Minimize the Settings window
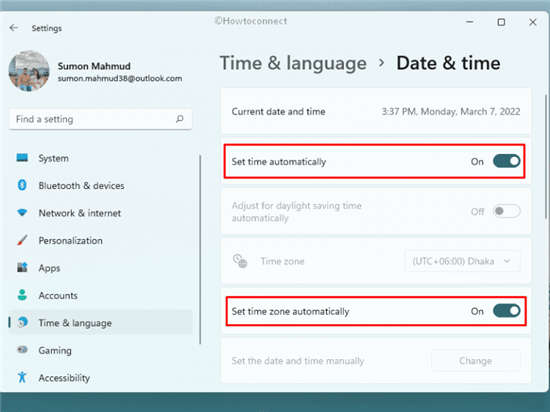Image resolution: width=550 pixels, height=412 pixels. coord(470,22)
